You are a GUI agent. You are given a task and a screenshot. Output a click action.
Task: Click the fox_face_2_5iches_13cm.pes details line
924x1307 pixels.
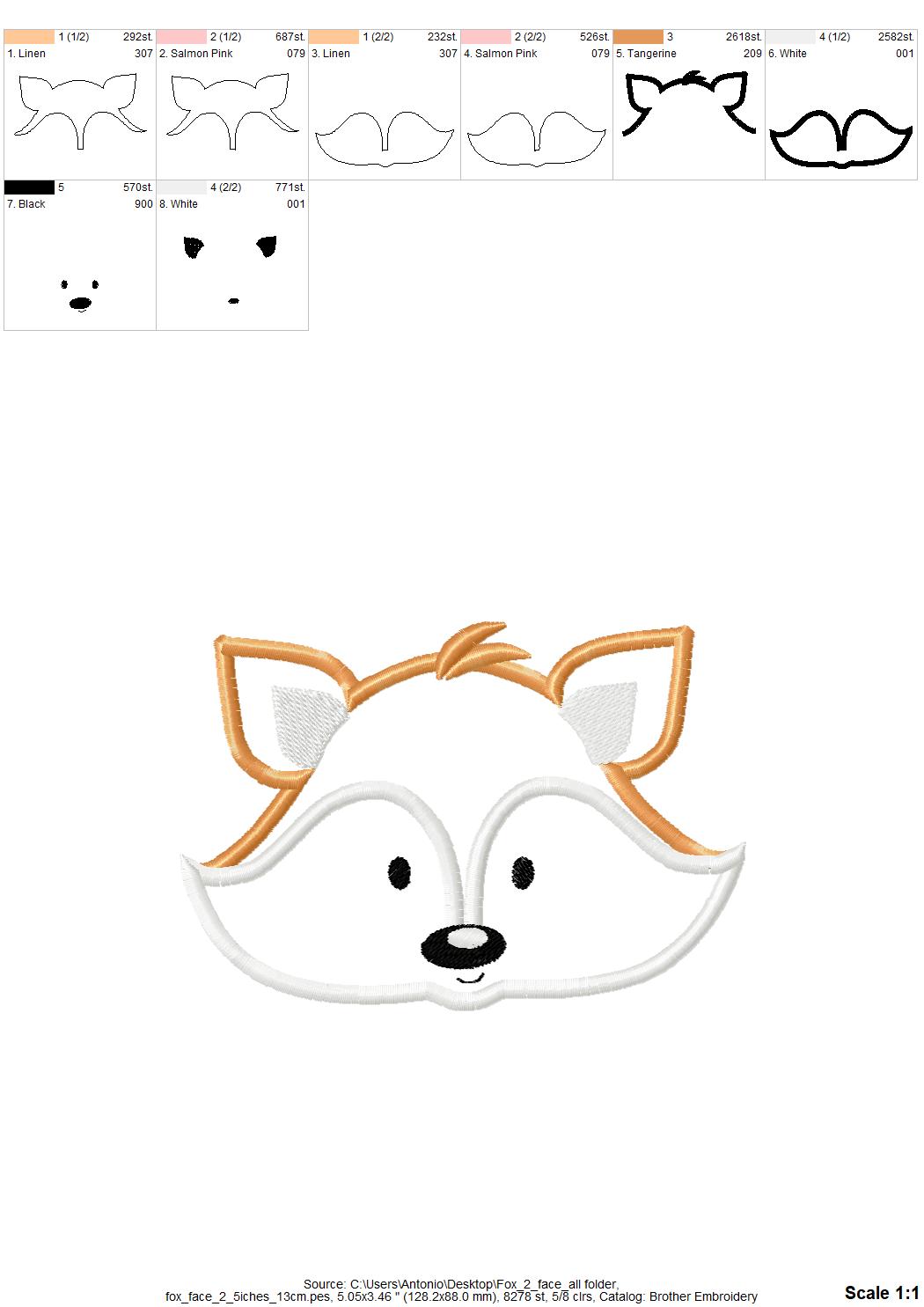[461, 1296]
